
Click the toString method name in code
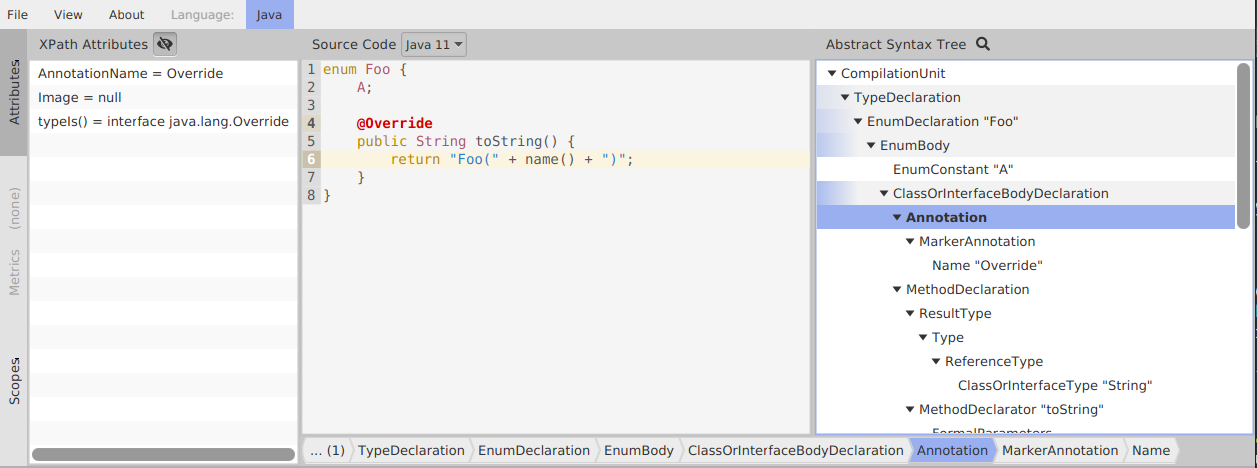click(509, 141)
